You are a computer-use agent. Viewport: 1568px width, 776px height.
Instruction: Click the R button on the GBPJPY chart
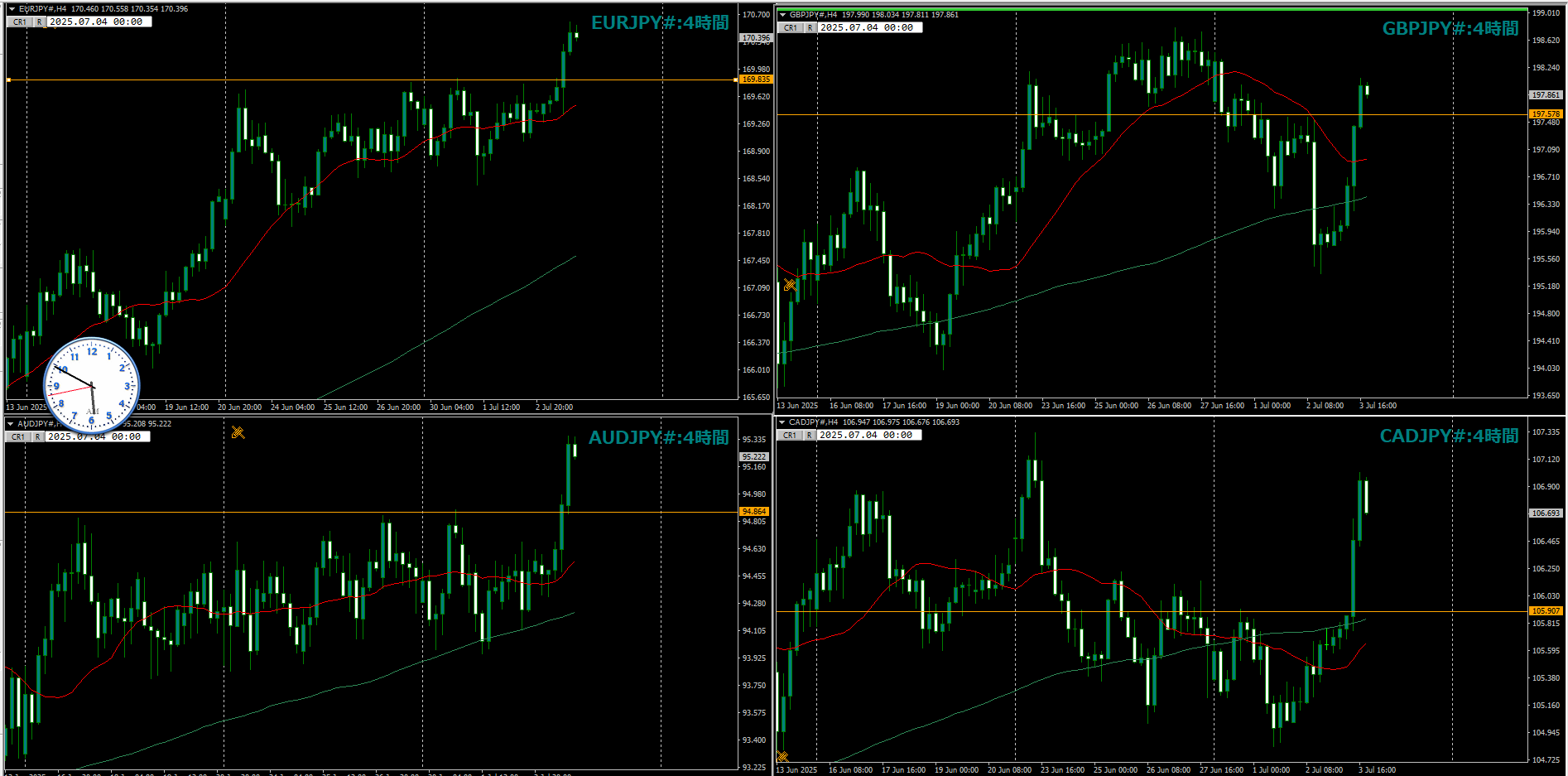tap(810, 27)
